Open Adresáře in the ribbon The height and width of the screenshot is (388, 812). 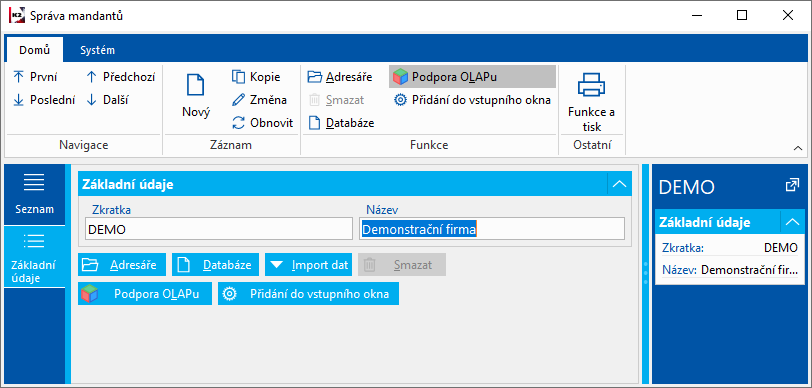coord(340,77)
